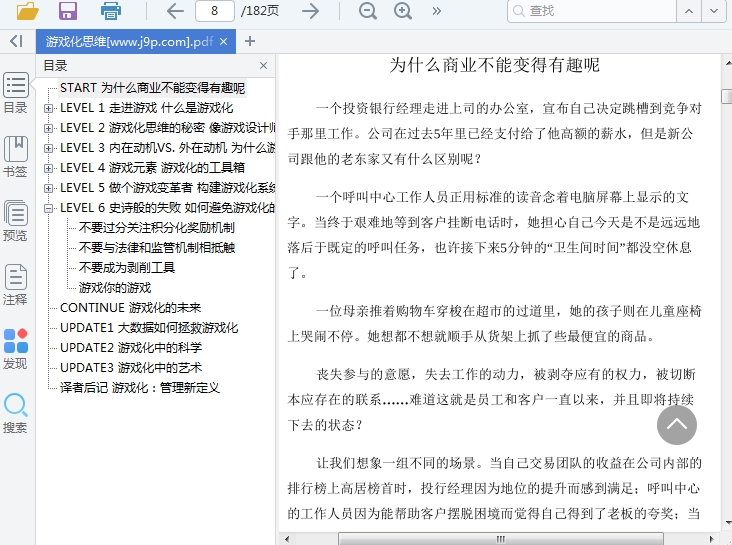Close the 游戏化思维 pdf tab

224,42
